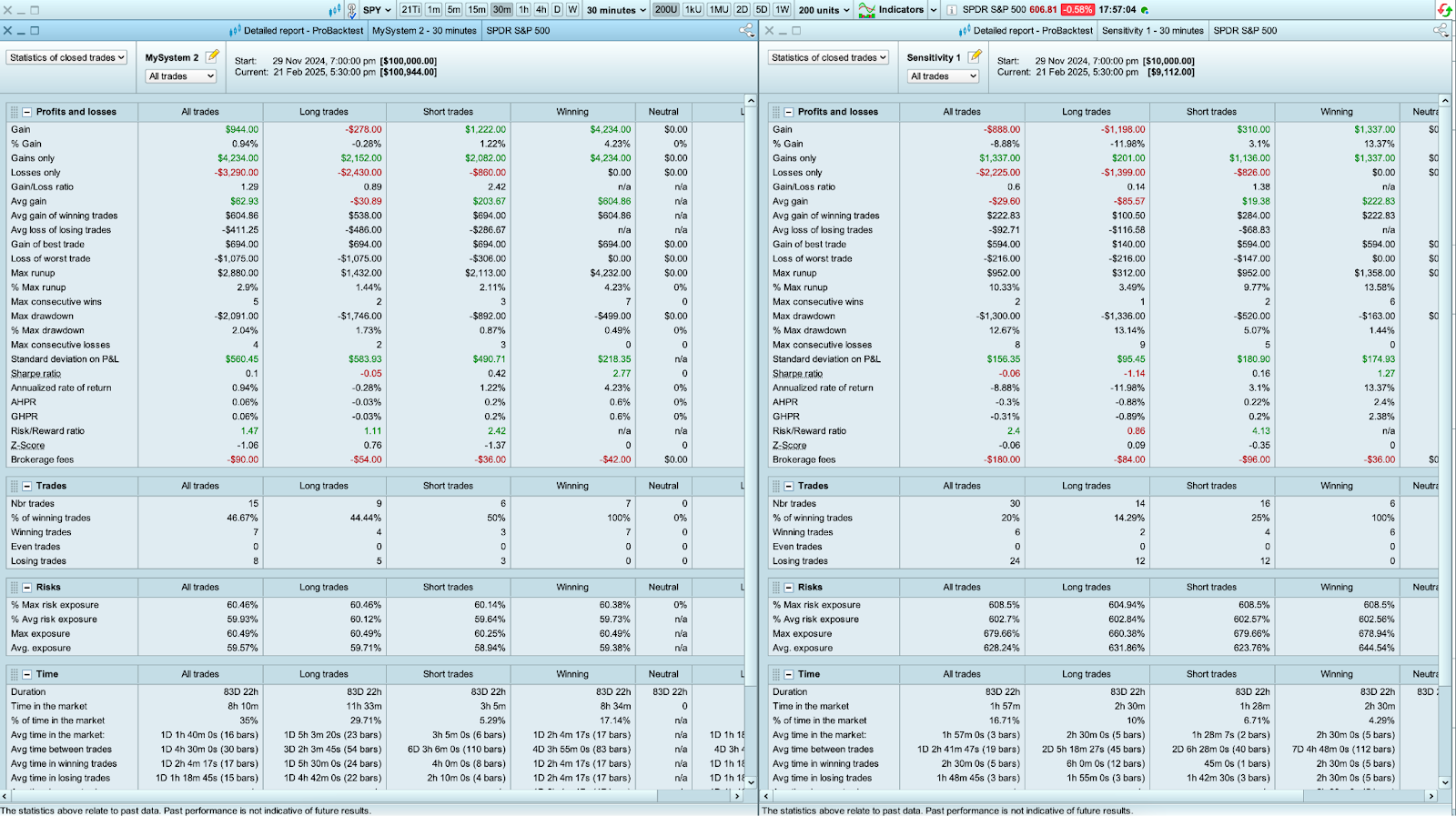Image resolution: width=1456 pixels, height=816 pixels.
Task: Share the Sensitivity 1 report via its share icon
Action: tap(1441, 30)
